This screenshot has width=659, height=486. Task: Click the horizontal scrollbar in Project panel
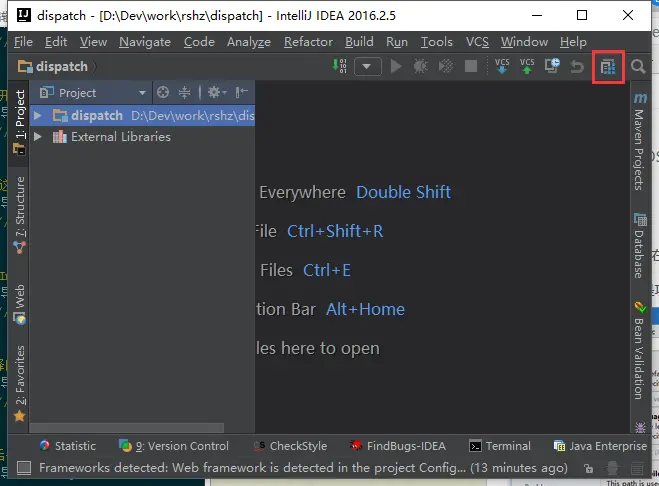point(127,428)
